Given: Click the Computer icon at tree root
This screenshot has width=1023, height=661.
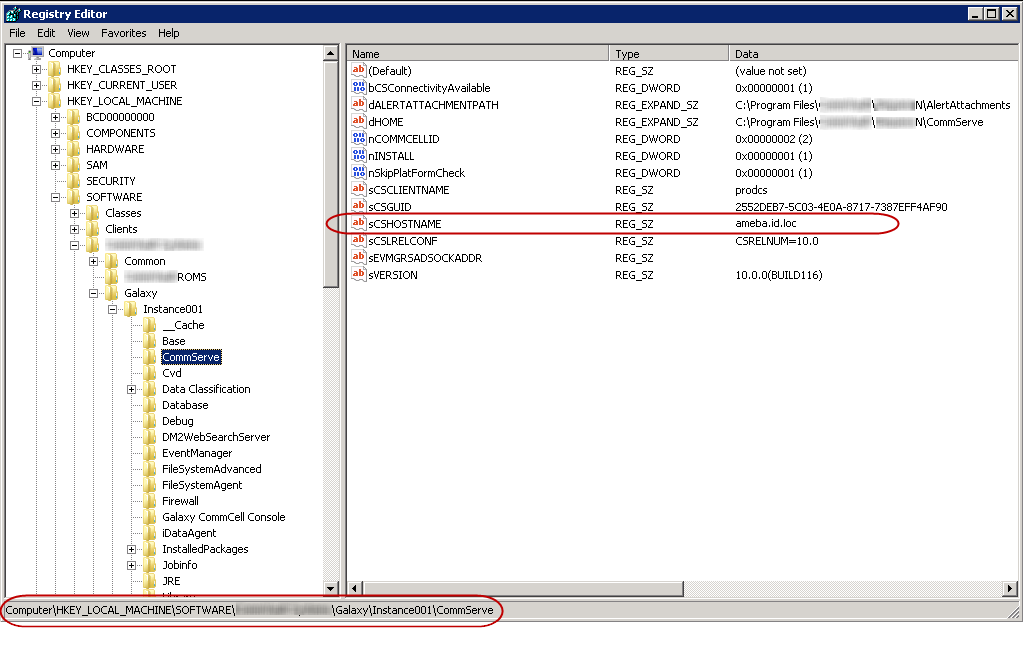Looking at the screenshot, I should (36, 53).
